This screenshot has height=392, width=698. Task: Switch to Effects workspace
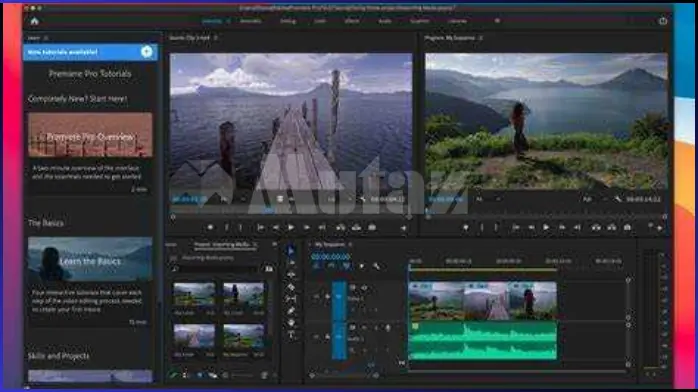(352, 21)
